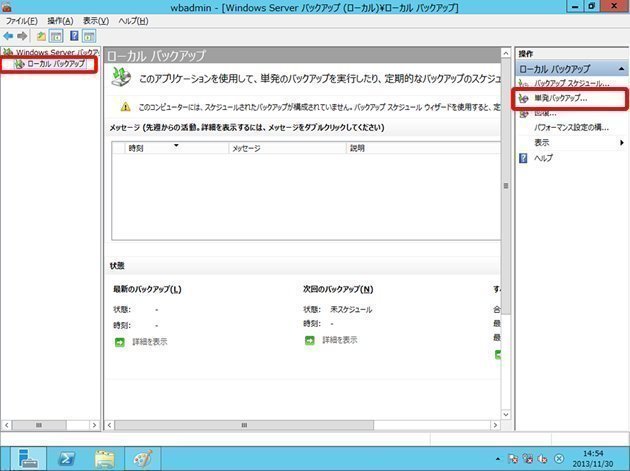Click the forward arrow in the toolbar
630x471 pixels.
click(22, 36)
